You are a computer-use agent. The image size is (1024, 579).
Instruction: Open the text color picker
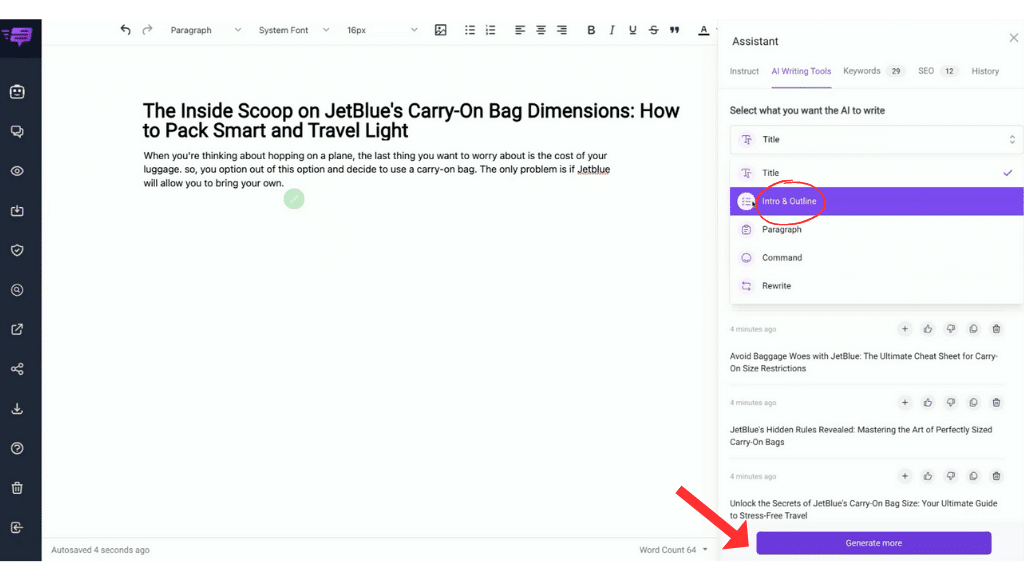pyautogui.click(x=703, y=30)
